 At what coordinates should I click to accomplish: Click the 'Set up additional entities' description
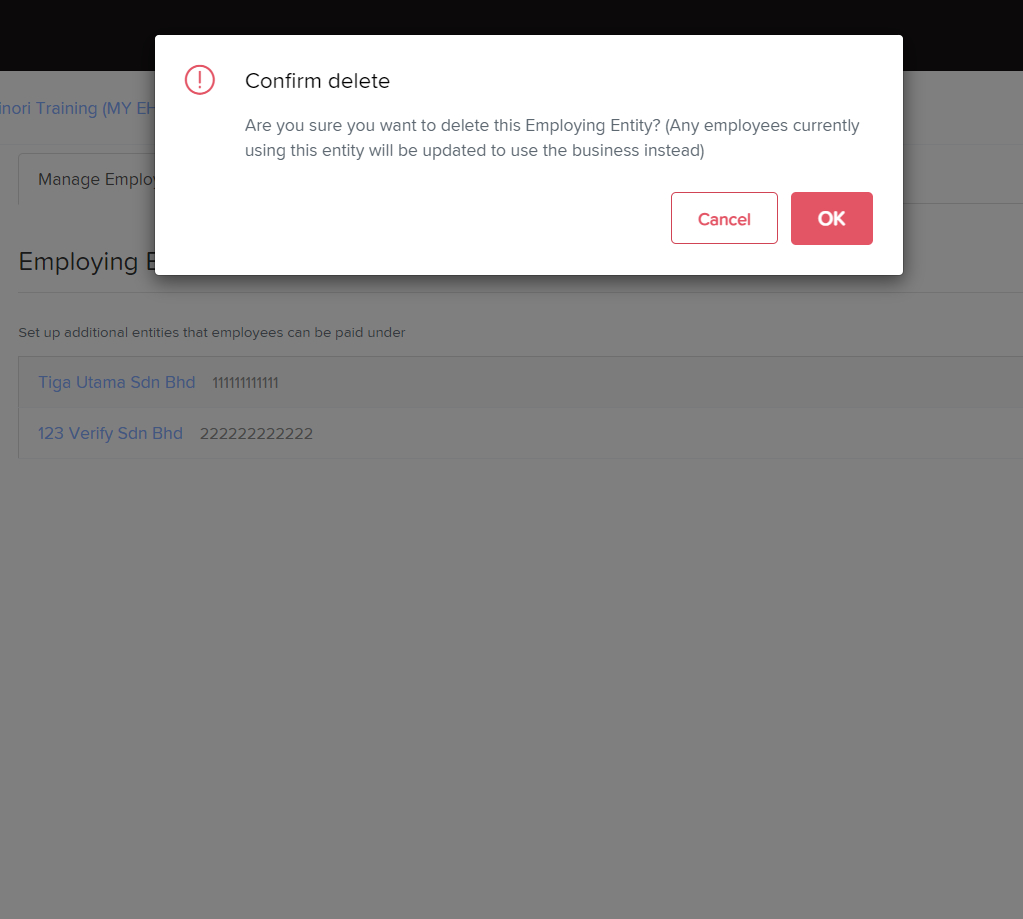tap(212, 333)
